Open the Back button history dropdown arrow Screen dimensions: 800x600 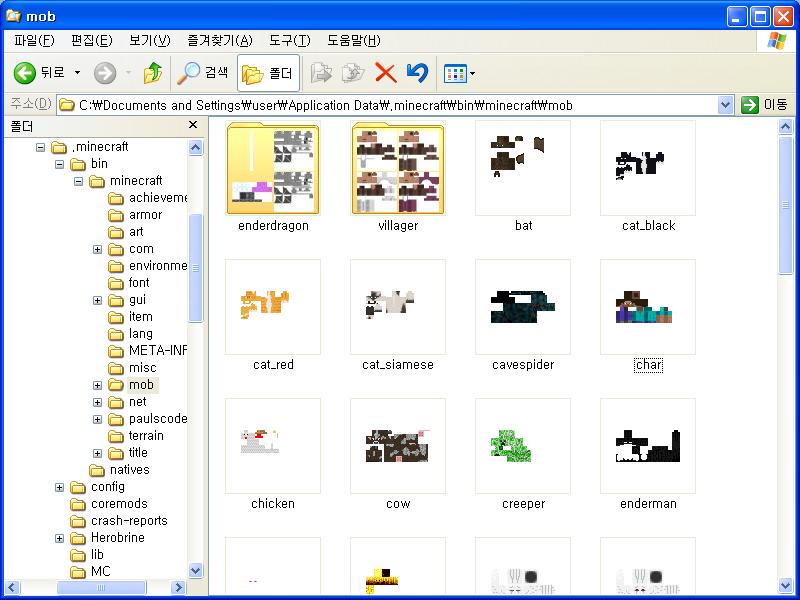78,73
